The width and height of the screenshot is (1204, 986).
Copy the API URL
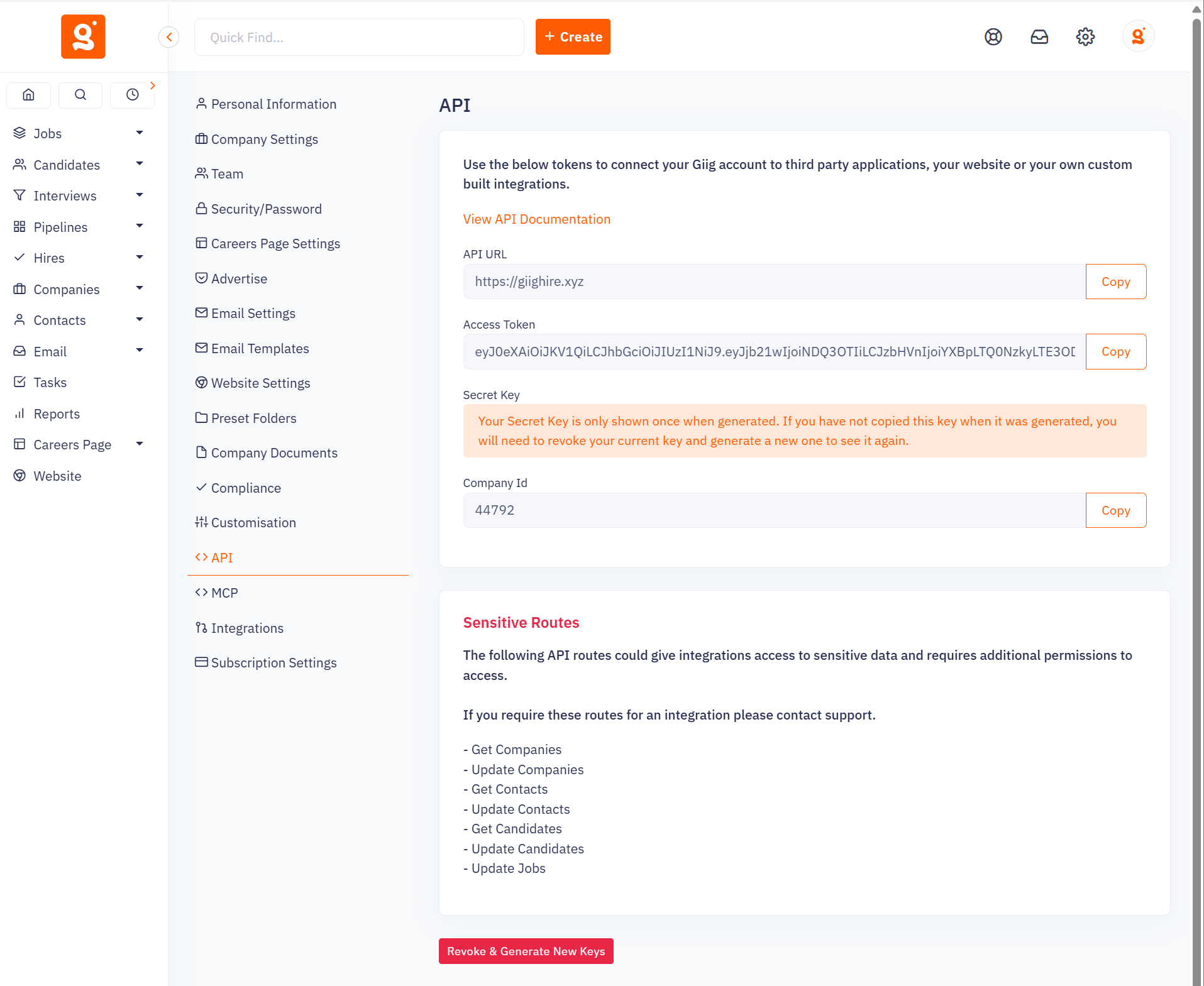pyautogui.click(x=1116, y=282)
